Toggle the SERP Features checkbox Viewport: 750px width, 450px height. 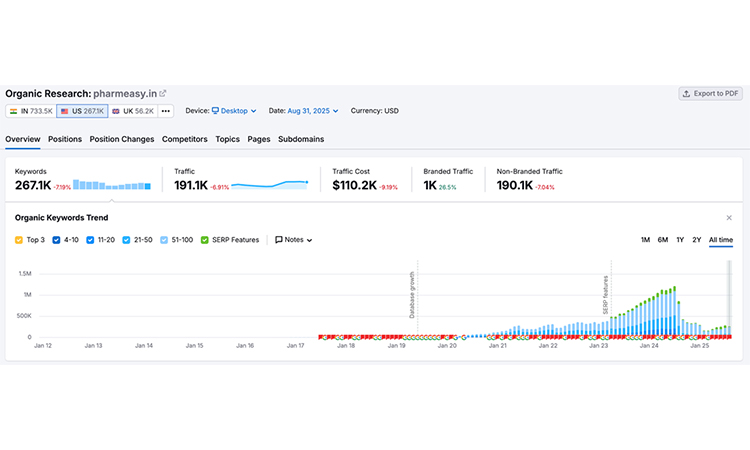click(204, 240)
